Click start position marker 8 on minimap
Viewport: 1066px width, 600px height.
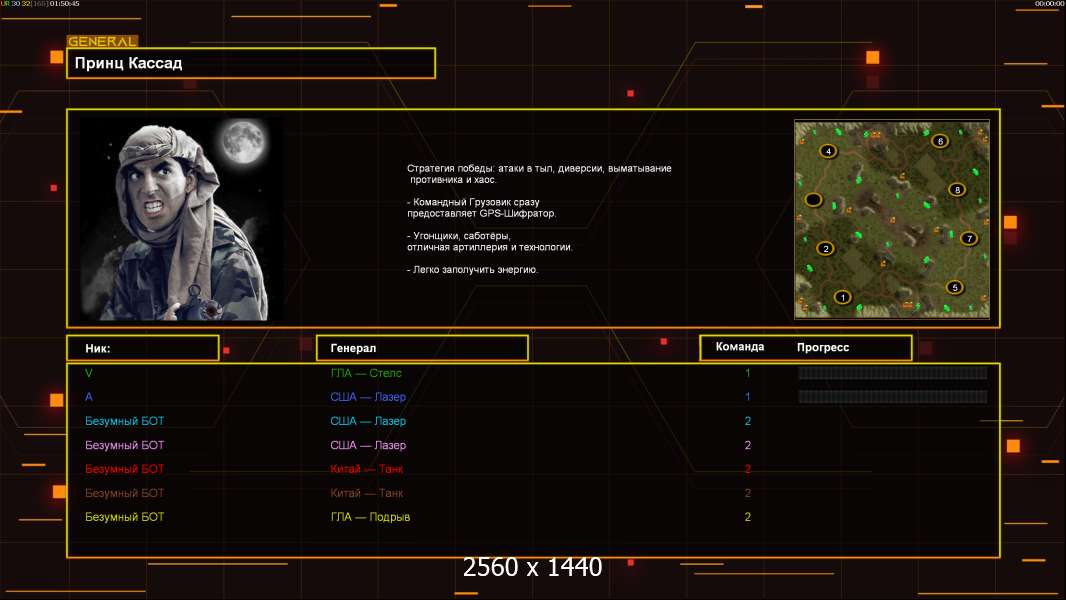[x=957, y=189]
